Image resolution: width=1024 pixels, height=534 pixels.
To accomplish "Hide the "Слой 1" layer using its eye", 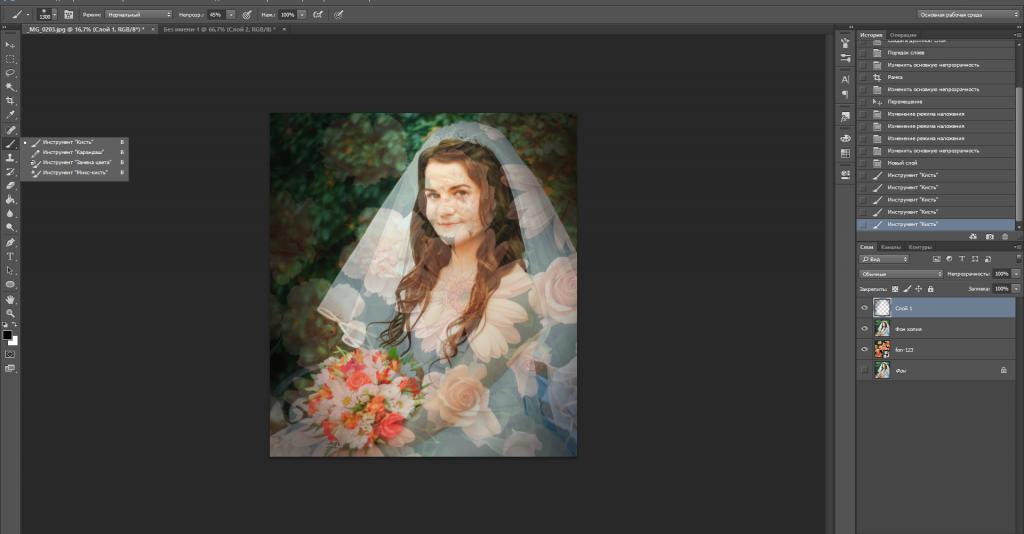I will point(864,308).
